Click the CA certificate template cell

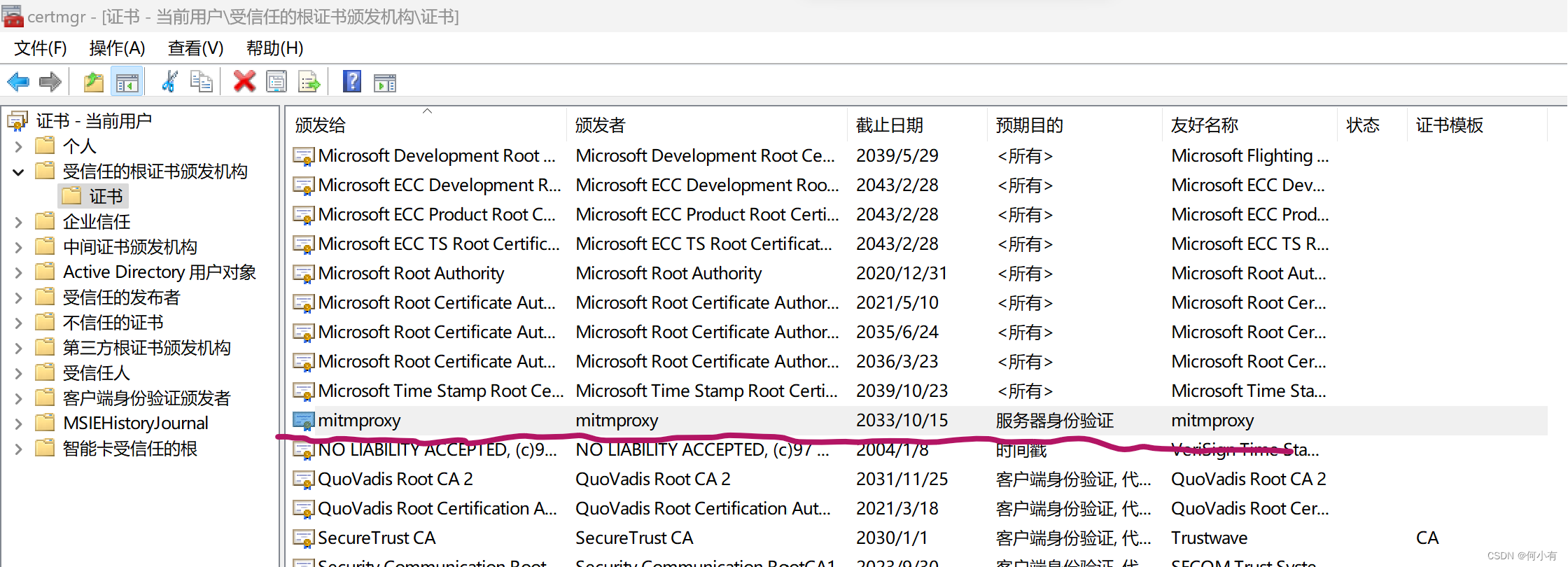click(1427, 538)
